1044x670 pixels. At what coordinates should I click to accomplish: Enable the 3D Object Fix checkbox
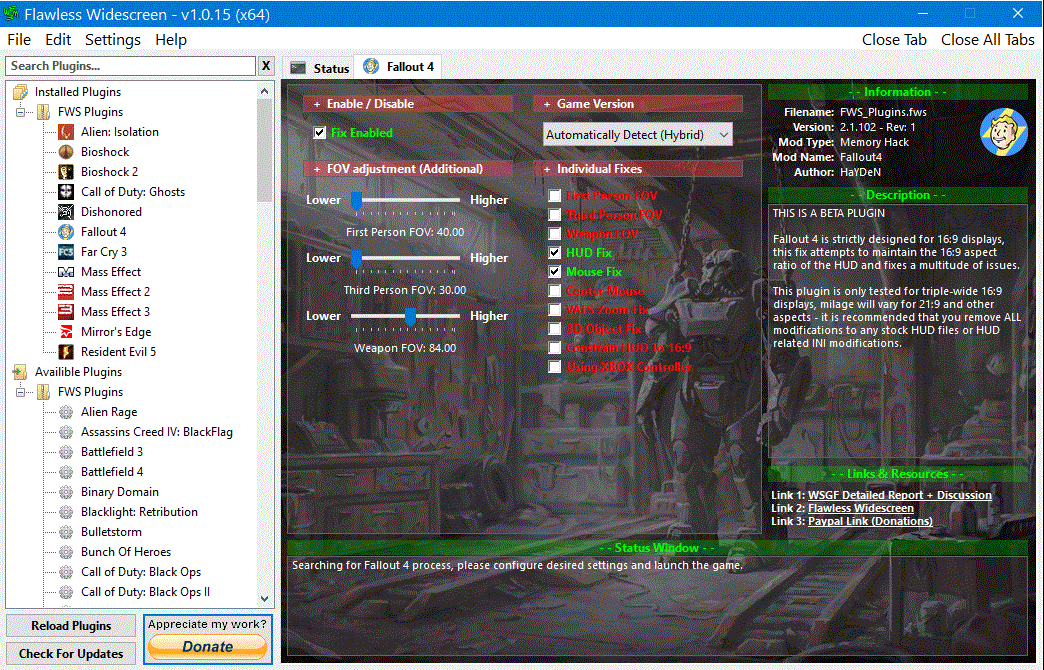click(555, 329)
